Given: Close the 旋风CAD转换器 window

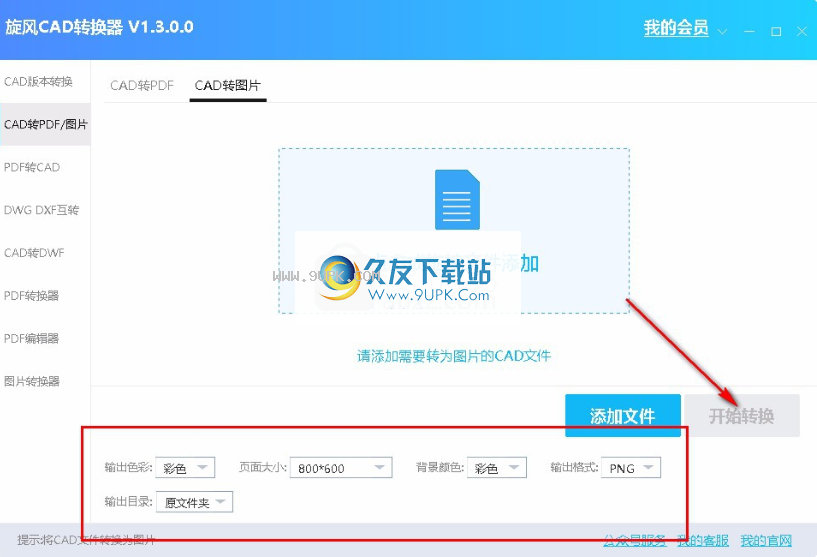Looking at the screenshot, I should point(802,32).
